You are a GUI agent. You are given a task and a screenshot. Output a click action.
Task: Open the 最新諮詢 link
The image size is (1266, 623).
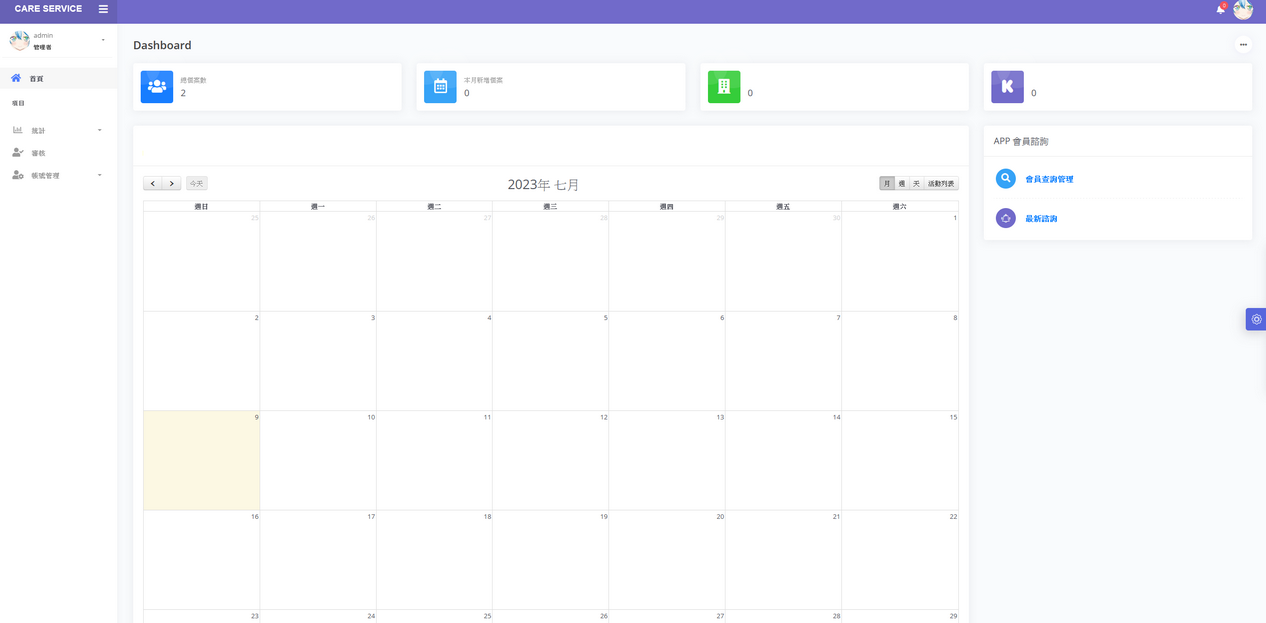pyautogui.click(x=1041, y=219)
